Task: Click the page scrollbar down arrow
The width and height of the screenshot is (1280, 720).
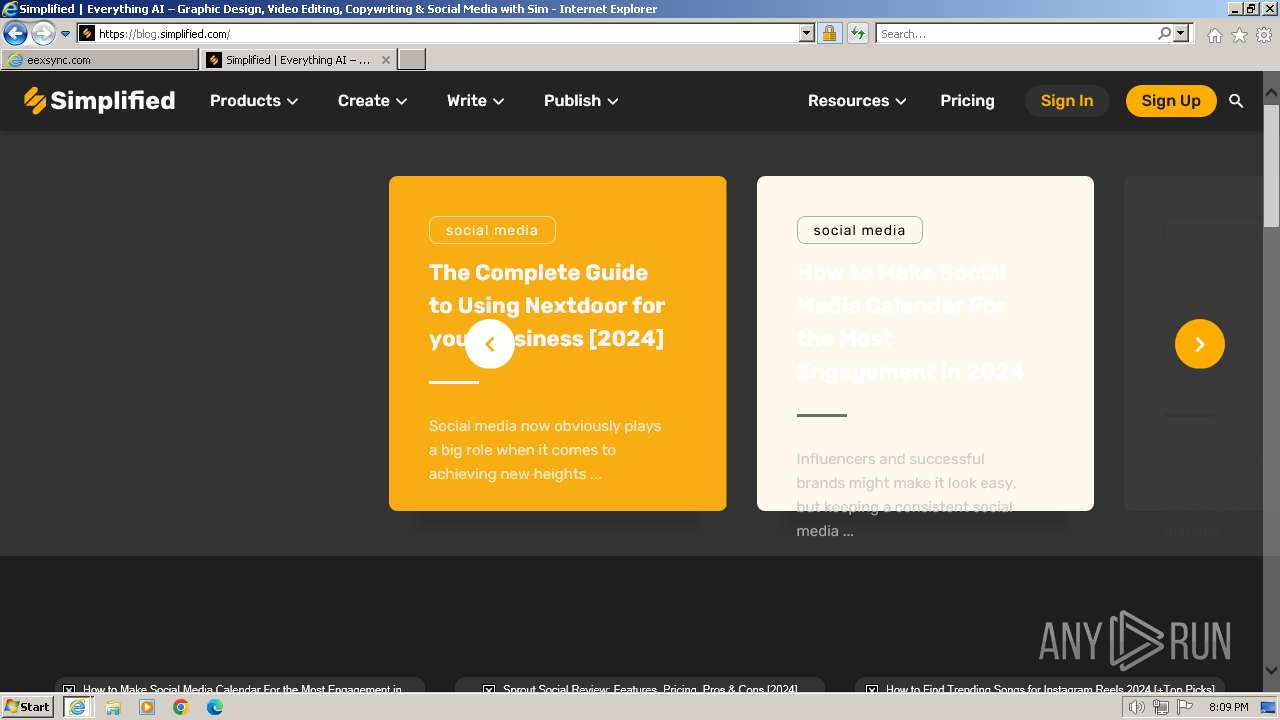Action: [1271, 671]
